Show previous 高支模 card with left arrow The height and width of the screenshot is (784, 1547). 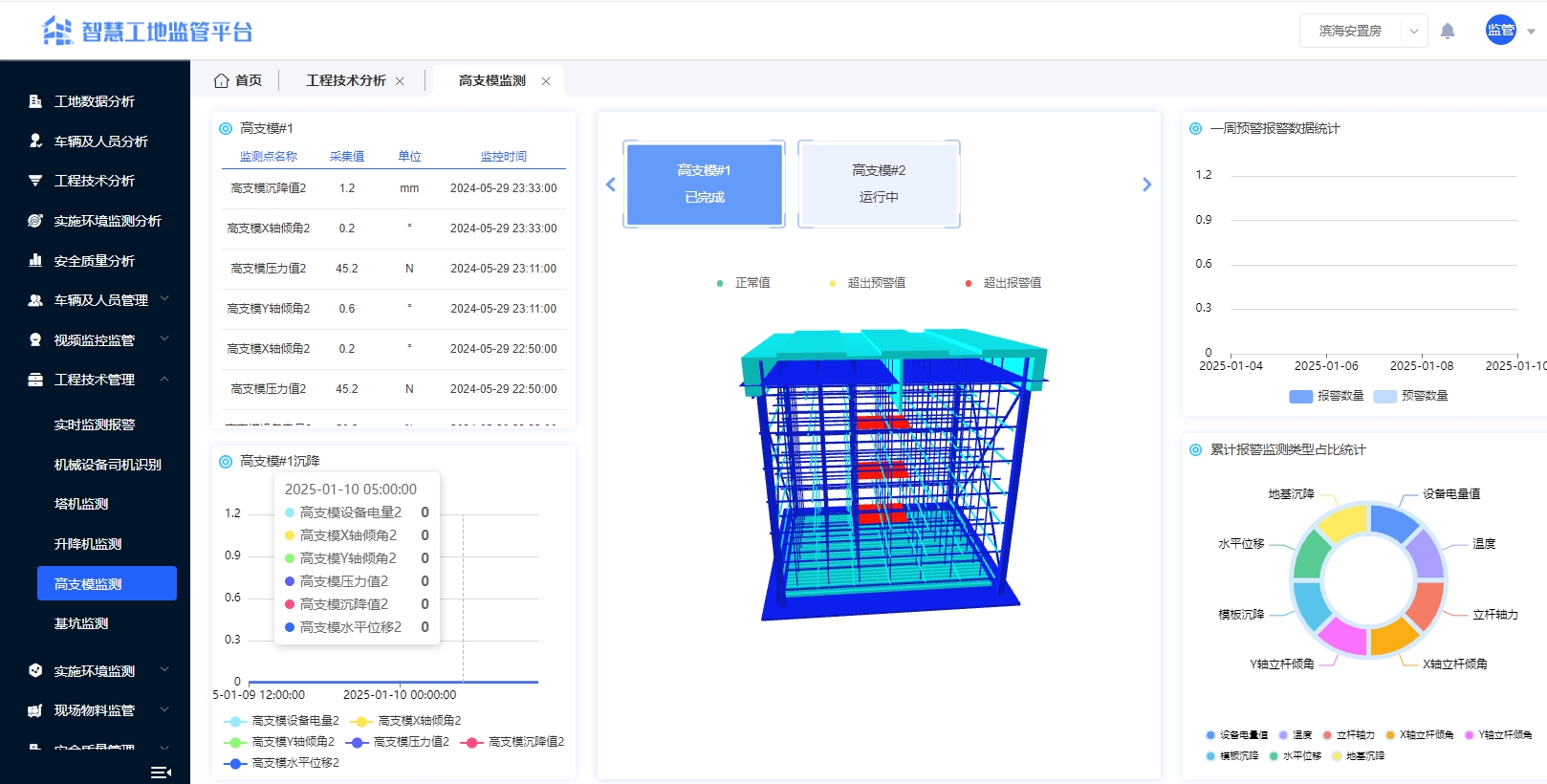point(611,185)
